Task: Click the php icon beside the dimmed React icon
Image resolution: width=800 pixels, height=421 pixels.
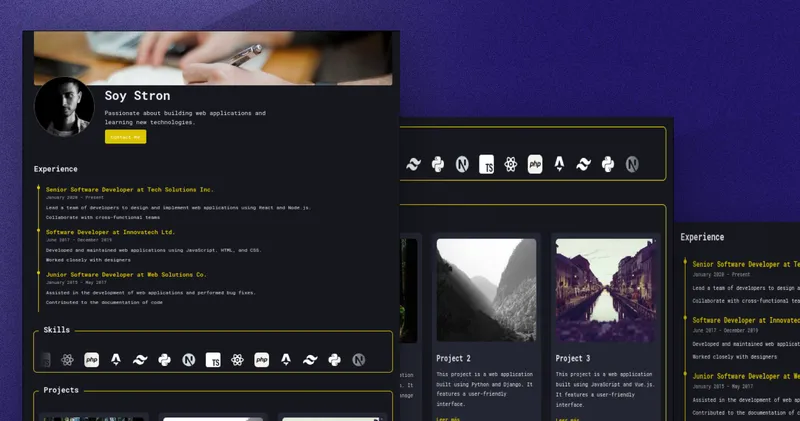Action: click(92, 360)
